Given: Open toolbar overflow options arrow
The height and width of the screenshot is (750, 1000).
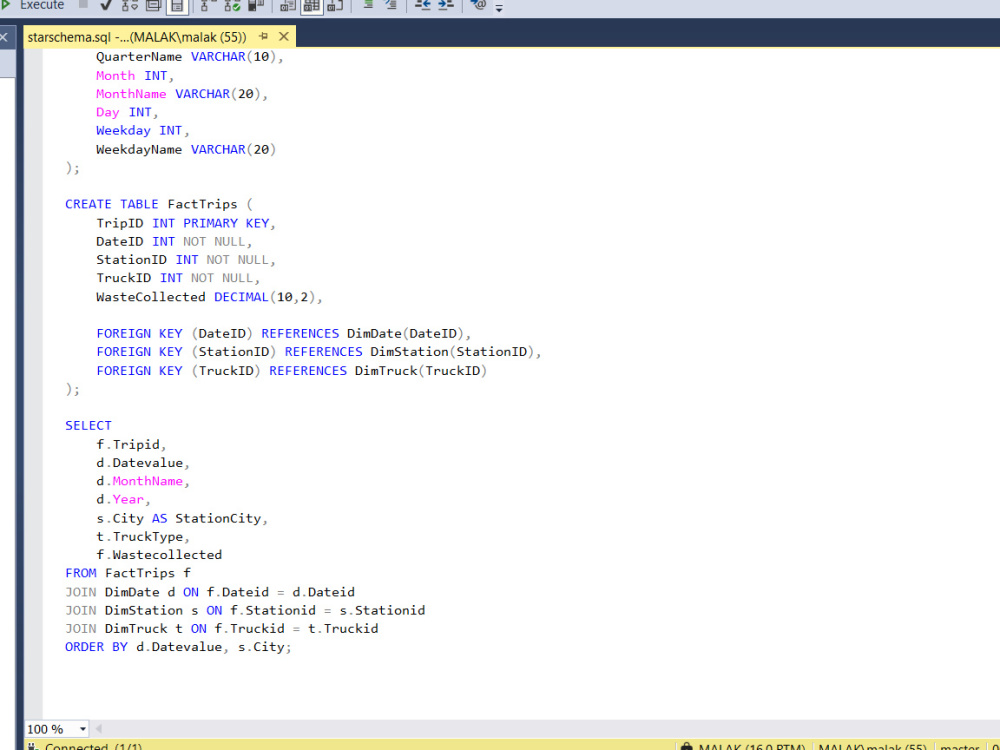Looking at the screenshot, I should pos(499,8).
